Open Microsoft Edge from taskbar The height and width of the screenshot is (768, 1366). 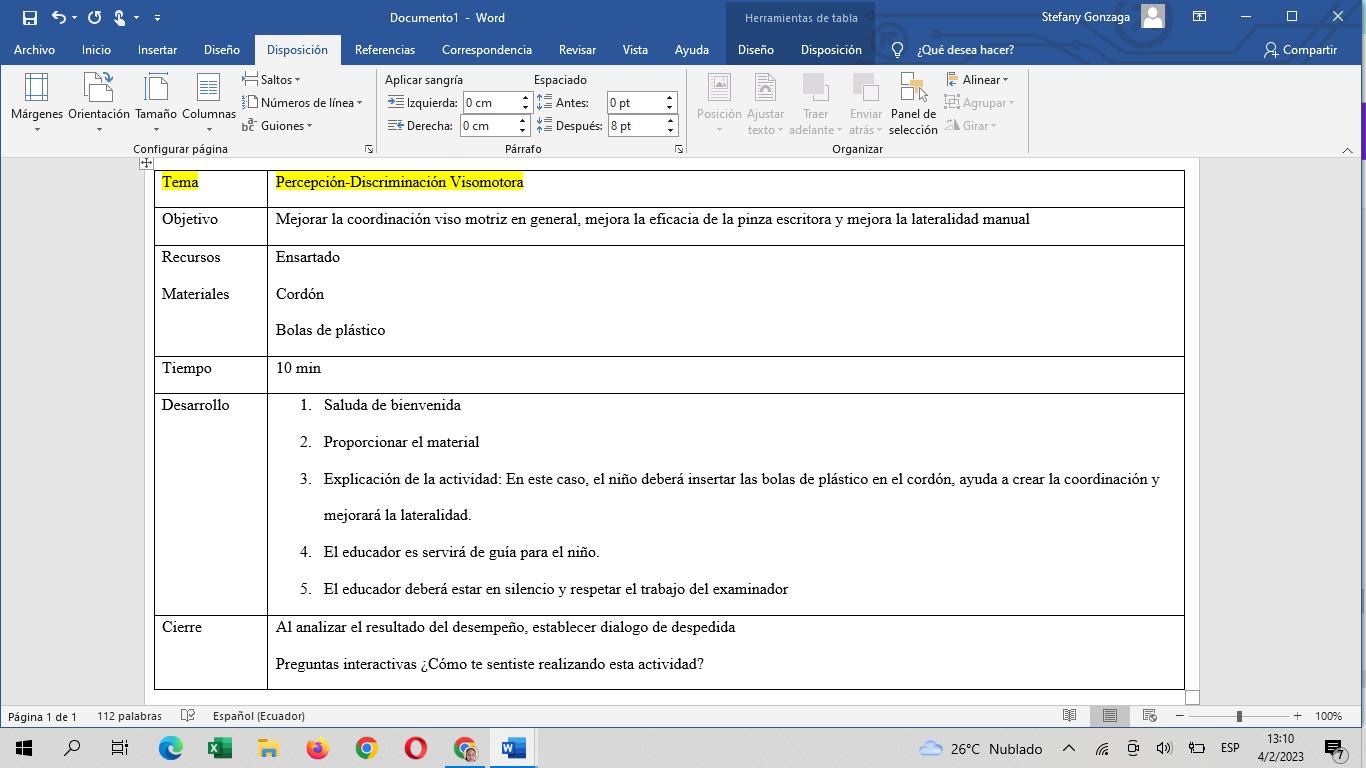171,748
